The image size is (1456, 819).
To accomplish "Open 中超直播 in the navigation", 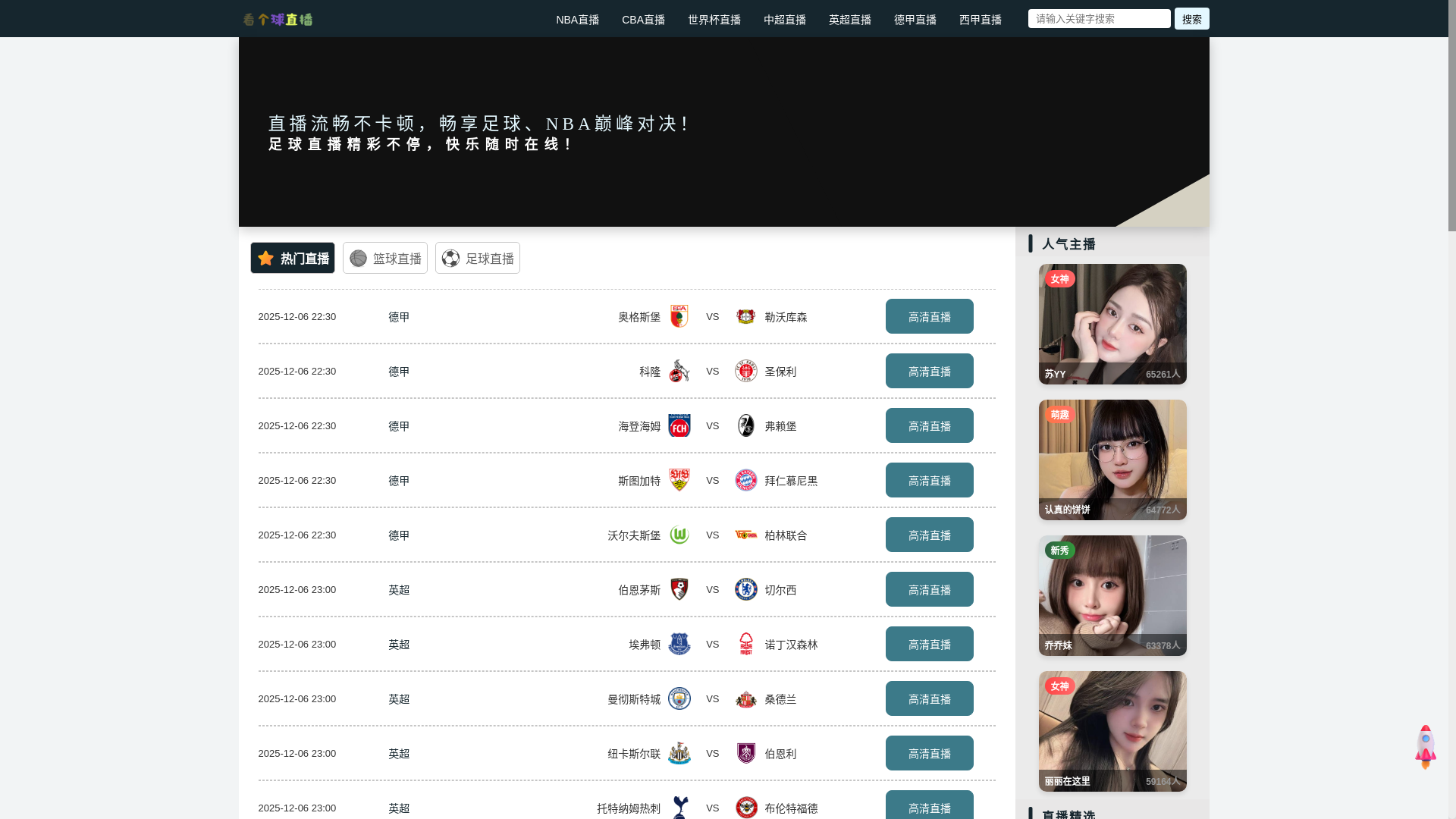I will pos(785,19).
